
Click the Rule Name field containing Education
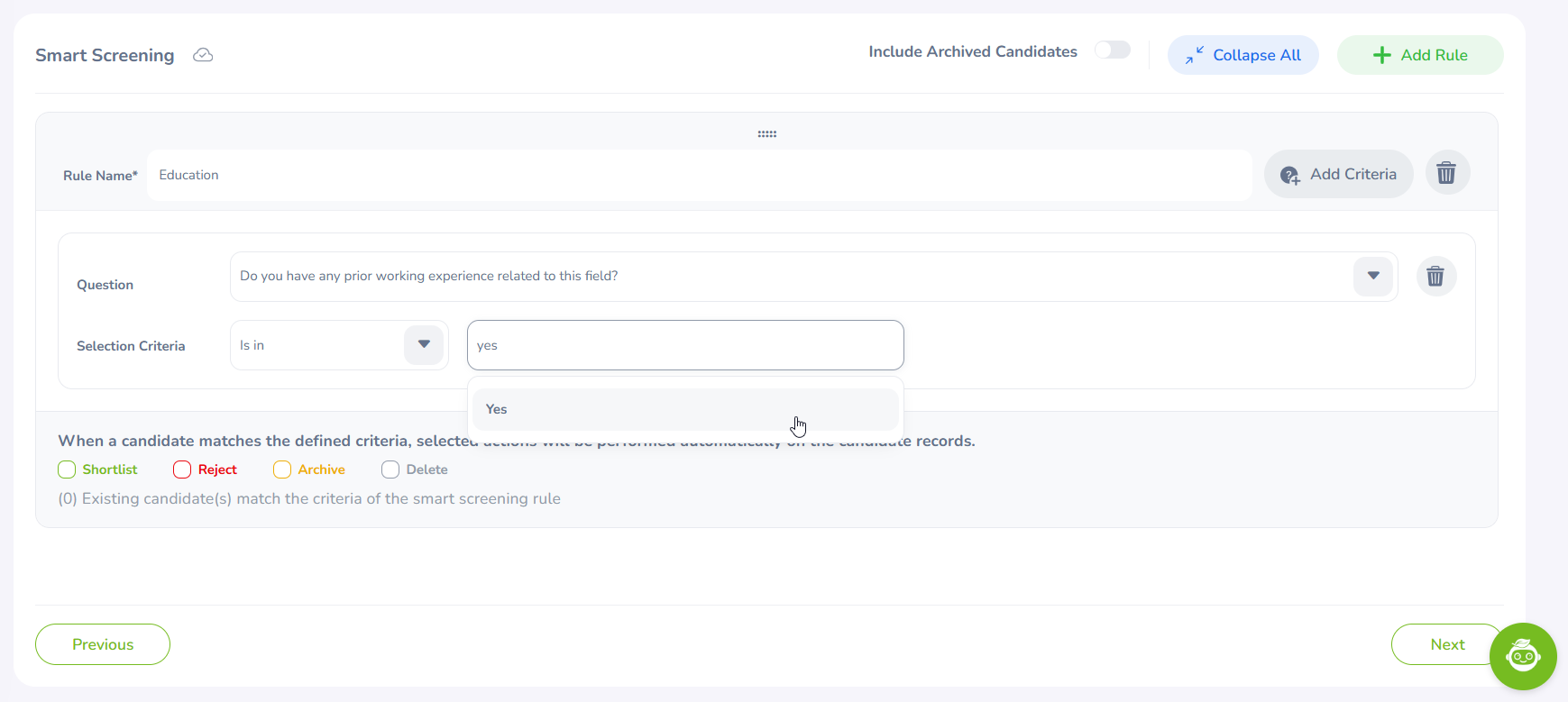click(699, 175)
